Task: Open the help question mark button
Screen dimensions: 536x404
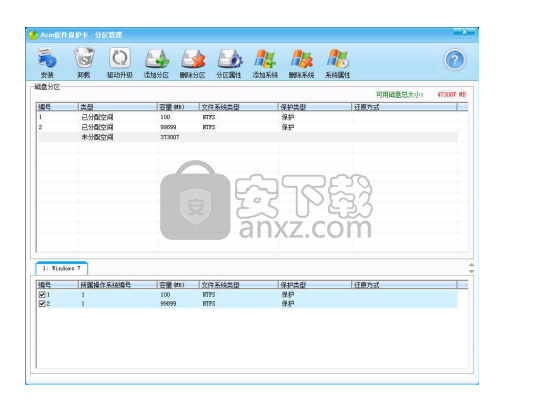Action: pyautogui.click(x=455, y=60)
